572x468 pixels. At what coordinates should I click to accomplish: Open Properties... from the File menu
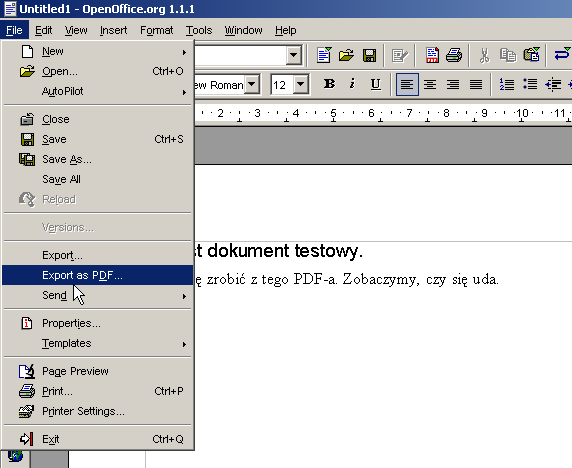(97, 323)
